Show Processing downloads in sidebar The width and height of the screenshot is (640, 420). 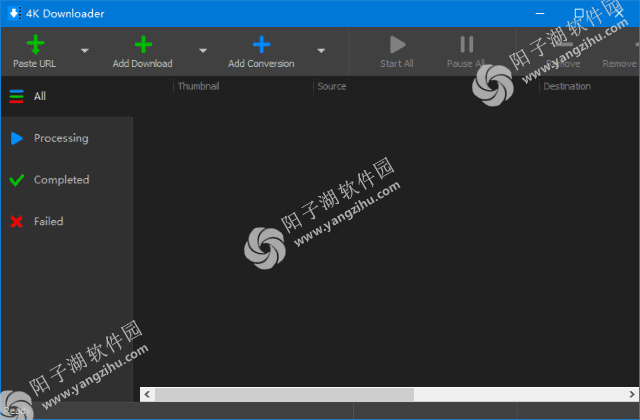(67, 138)
